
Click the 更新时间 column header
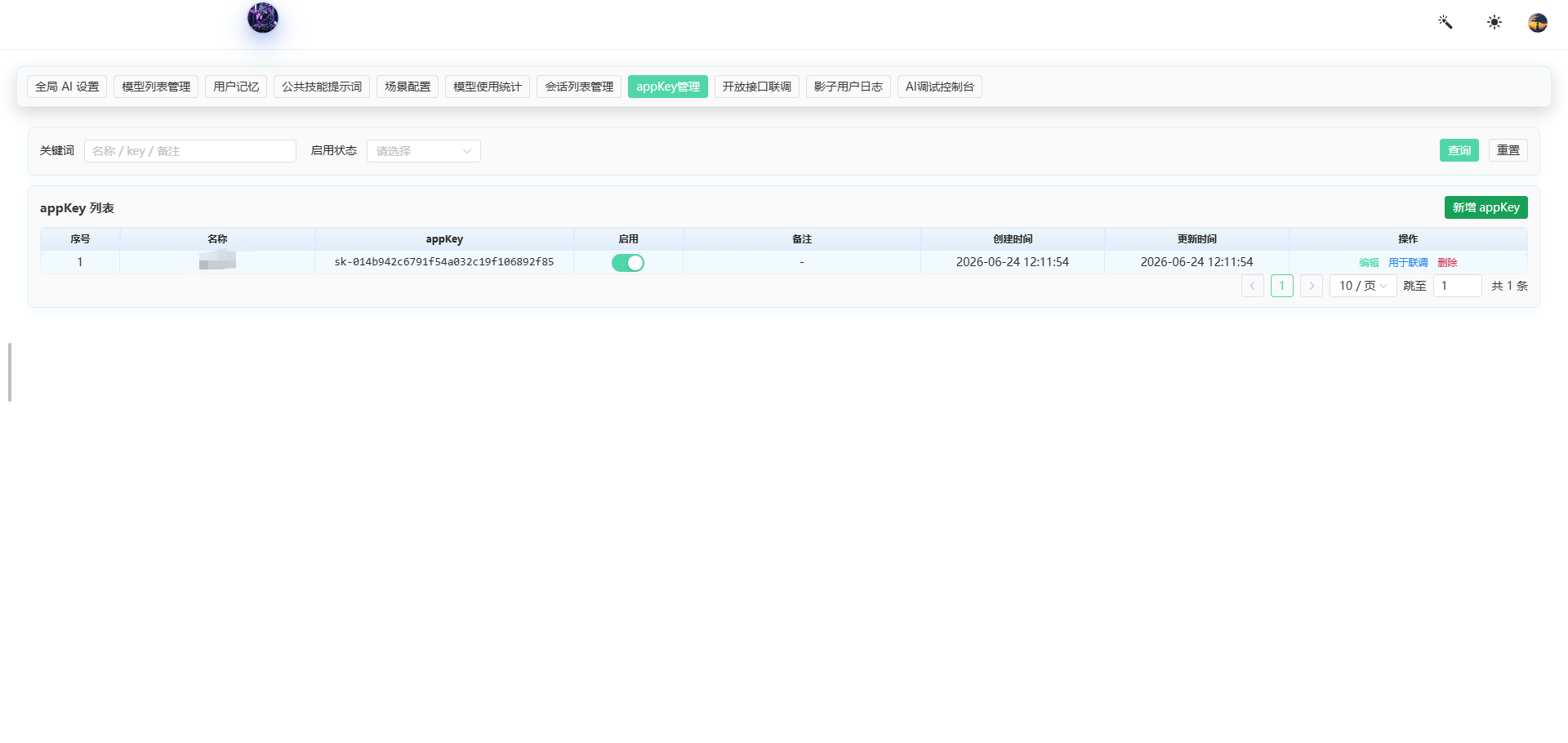coord(1197,239)
